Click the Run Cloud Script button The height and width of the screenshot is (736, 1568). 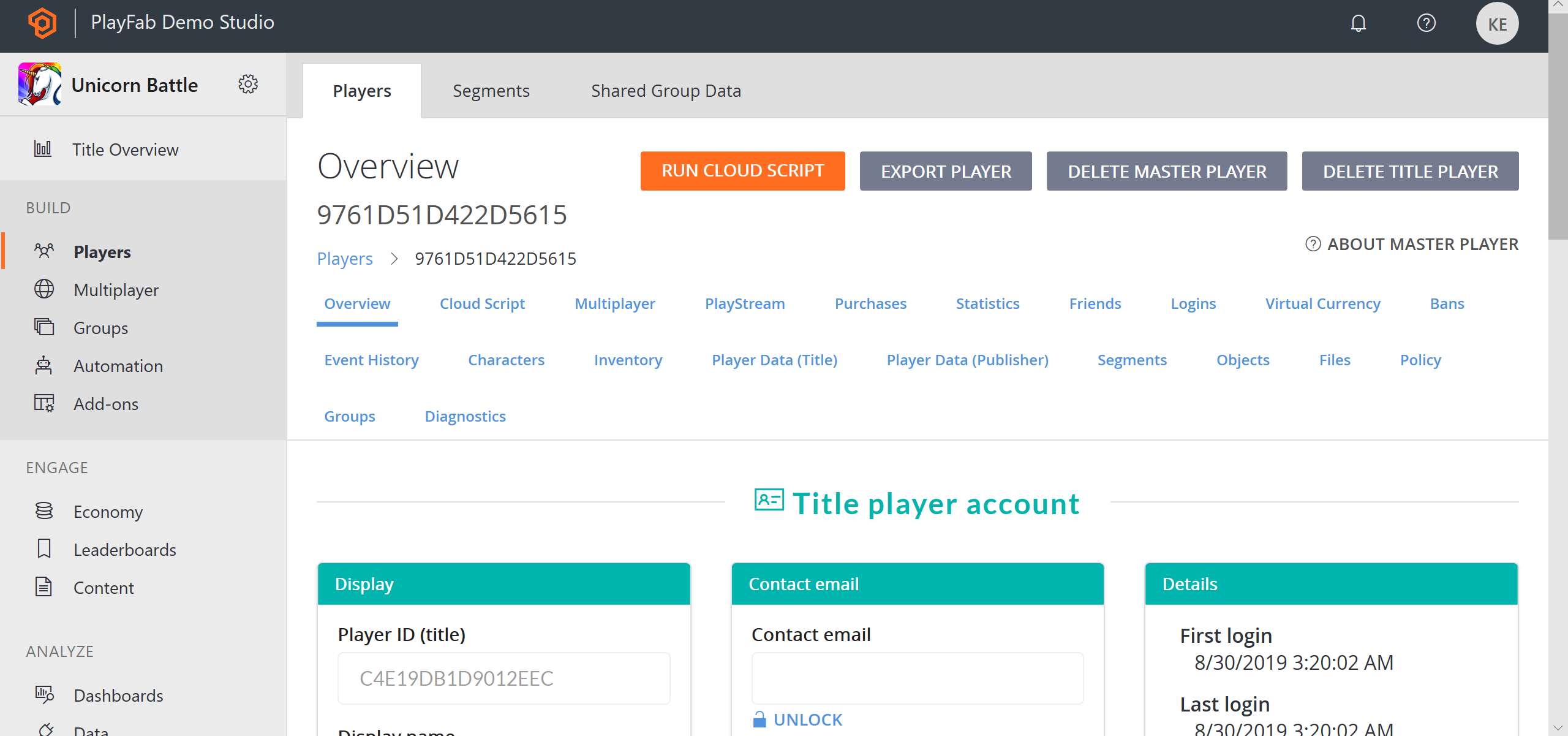[x=743, y=171]
